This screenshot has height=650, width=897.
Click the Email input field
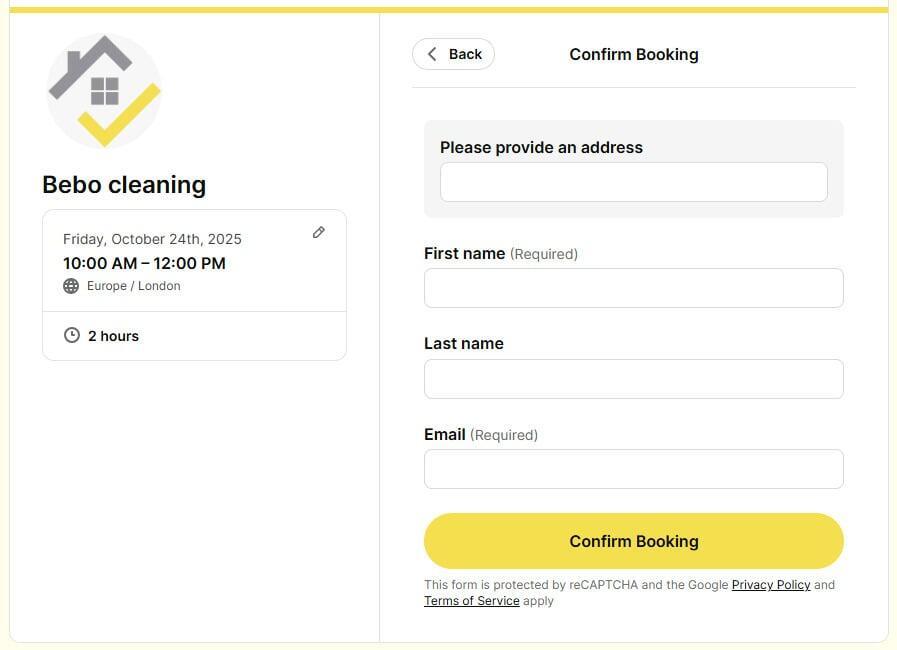point(633,469)
